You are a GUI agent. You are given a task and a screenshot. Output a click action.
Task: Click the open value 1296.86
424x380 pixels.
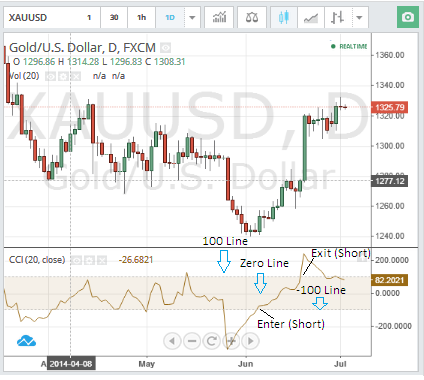click(39, 62)
